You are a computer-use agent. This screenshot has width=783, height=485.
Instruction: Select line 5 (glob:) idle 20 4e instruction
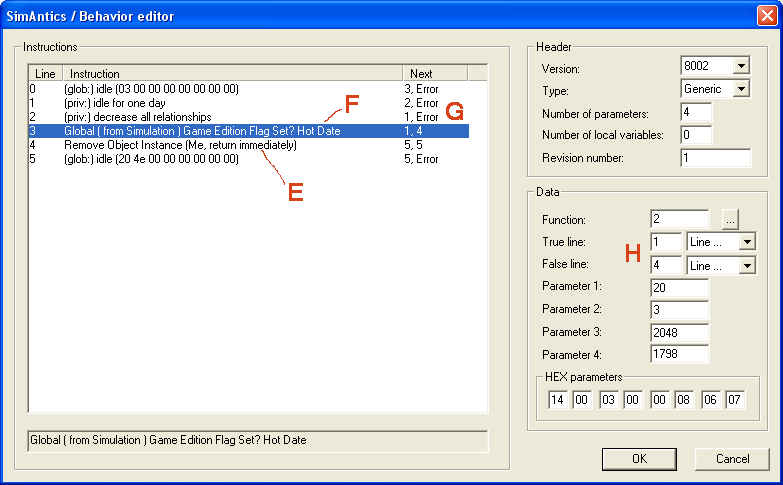point(249,159)
